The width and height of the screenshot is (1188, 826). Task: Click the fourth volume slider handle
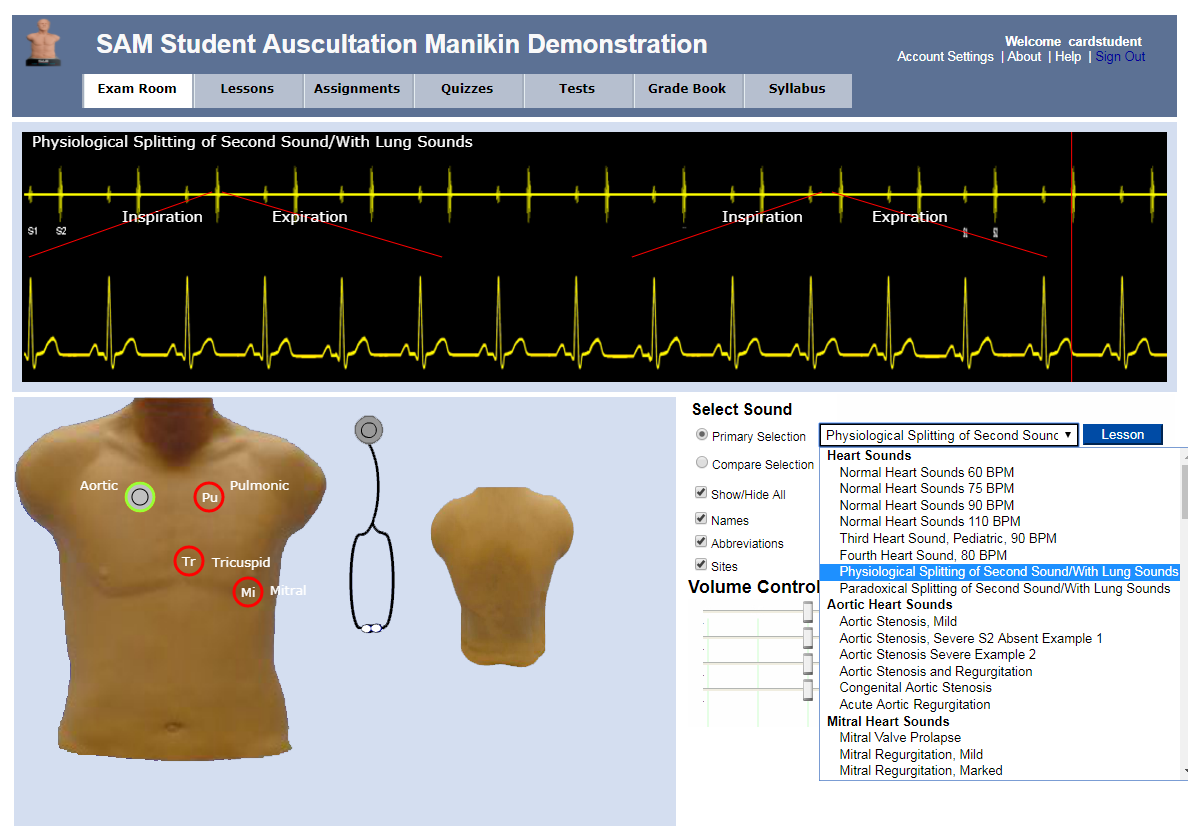pyautogui.click(x=808, y=689)
